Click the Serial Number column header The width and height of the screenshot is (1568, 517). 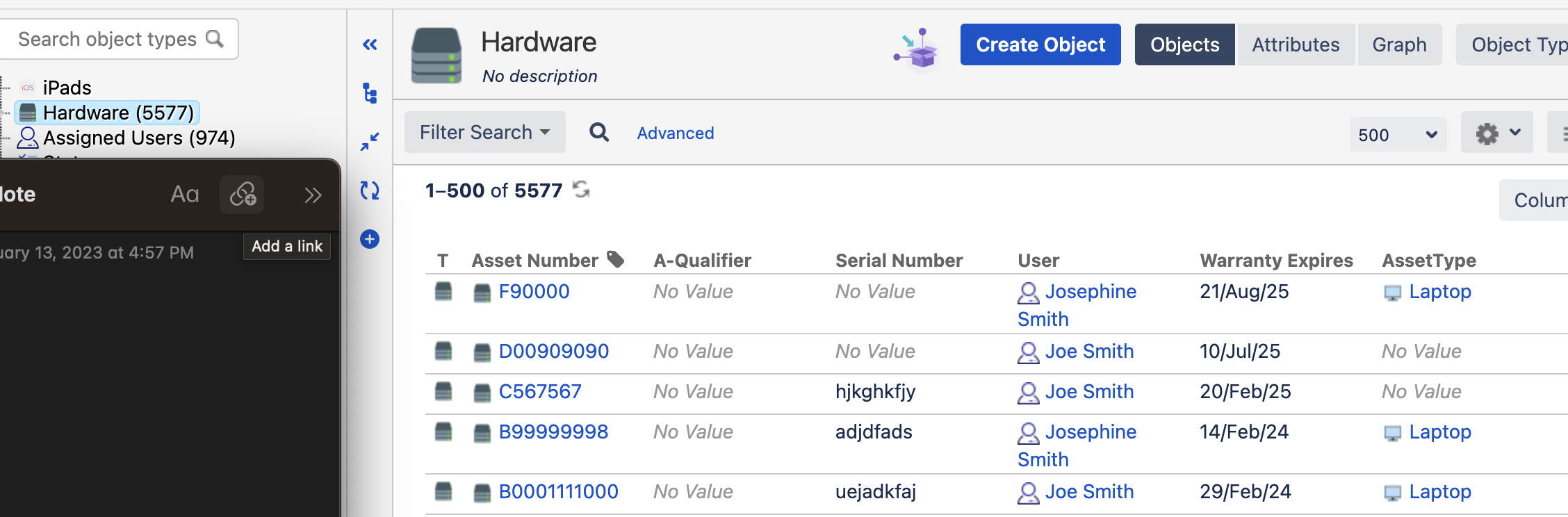click(899, 260)
